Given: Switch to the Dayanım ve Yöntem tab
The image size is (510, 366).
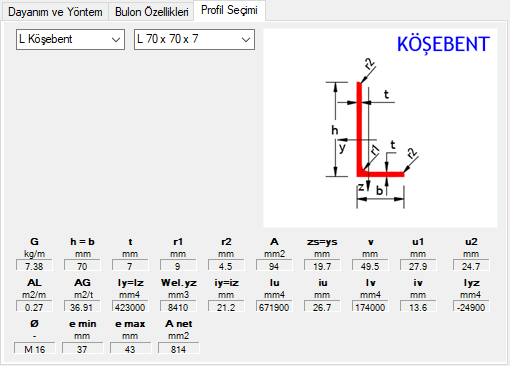Looking at the screenshot, I should (x=55, y=12).
